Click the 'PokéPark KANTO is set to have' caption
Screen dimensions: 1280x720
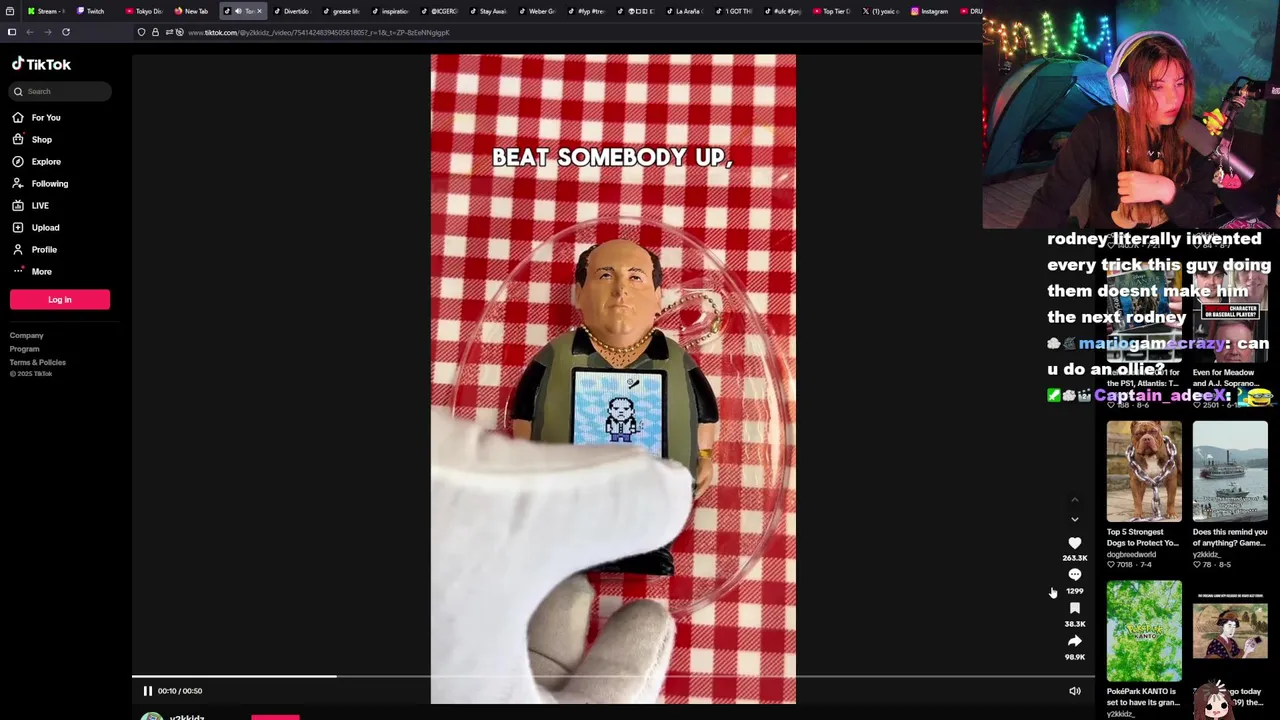point(1143,697)
